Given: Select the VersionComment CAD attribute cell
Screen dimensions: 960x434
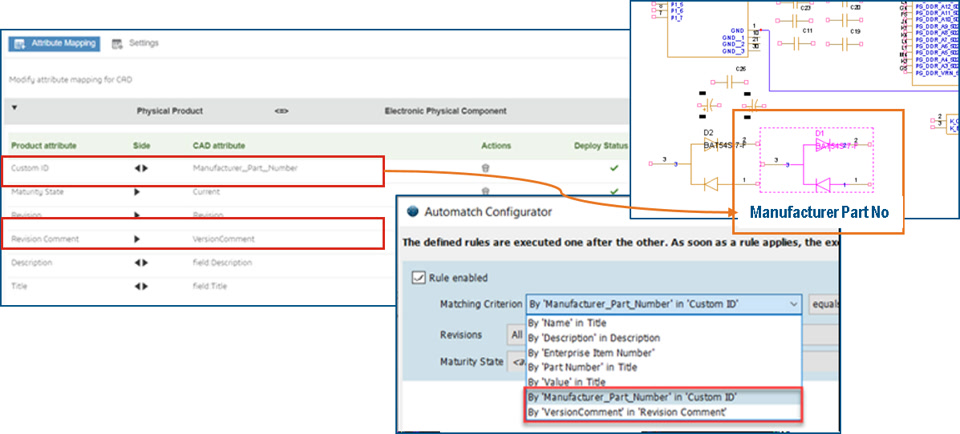Looking at the screenshot, I should point(223,239).
